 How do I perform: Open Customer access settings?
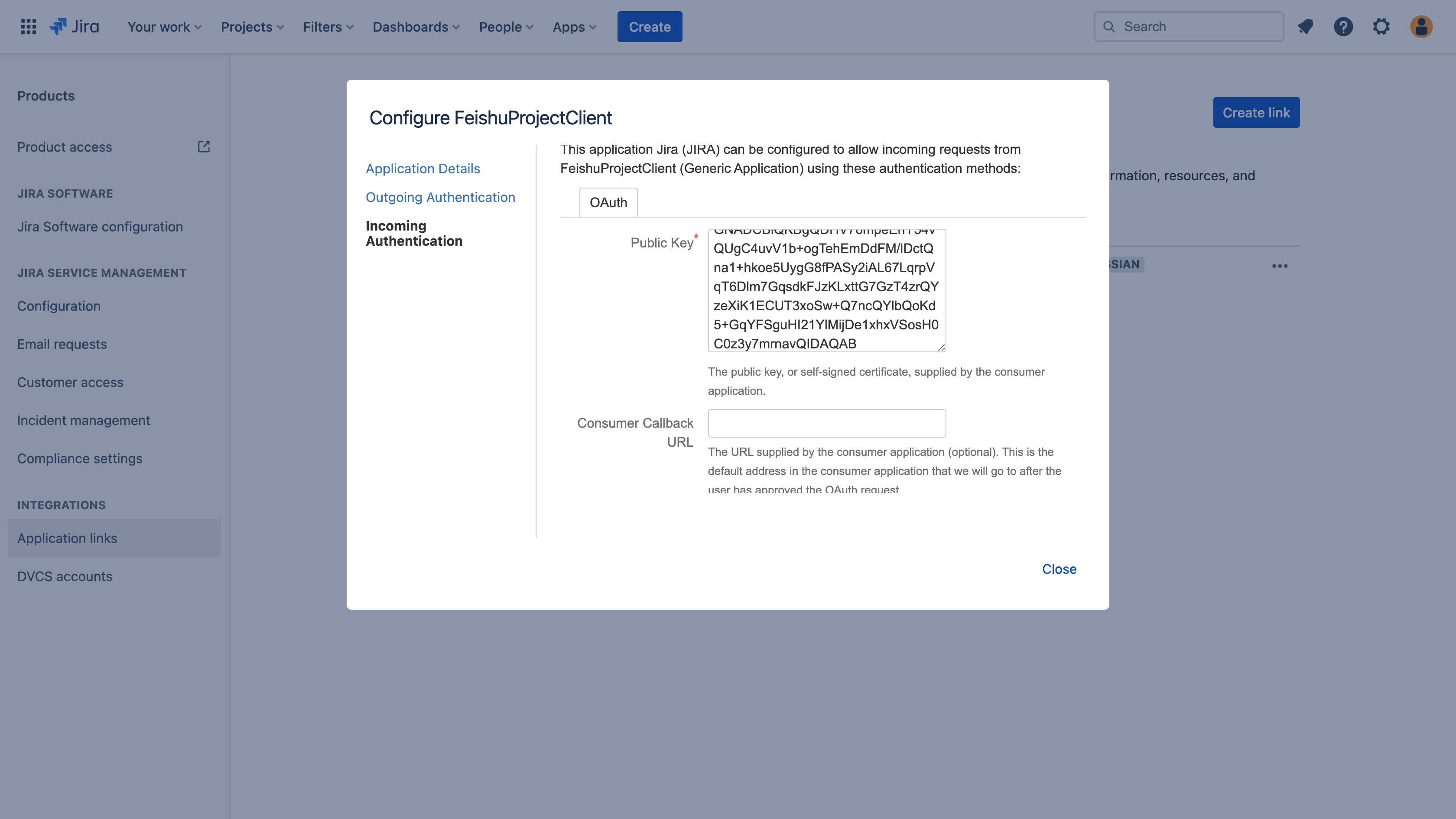[x=70, y=382]
